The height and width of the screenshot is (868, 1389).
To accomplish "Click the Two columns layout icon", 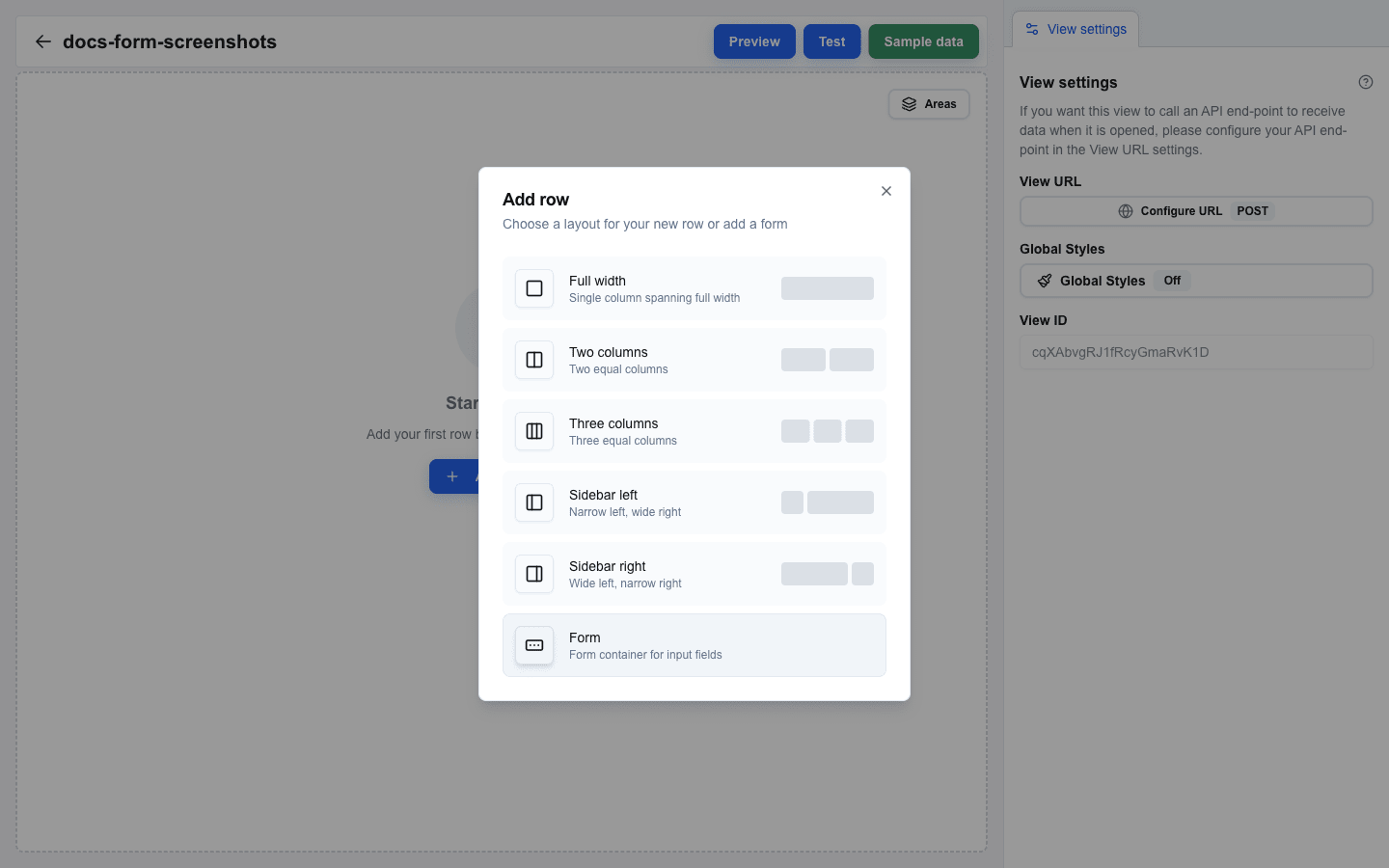I will pos(534,360).
